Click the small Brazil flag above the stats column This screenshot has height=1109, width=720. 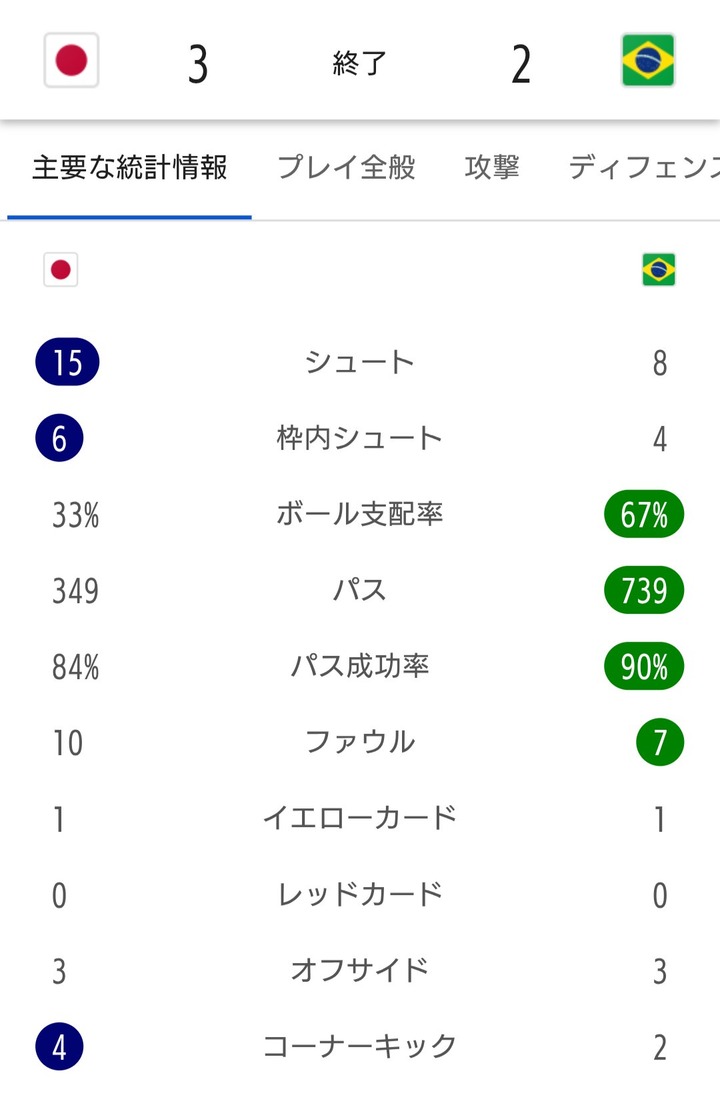tap(658, 270)
